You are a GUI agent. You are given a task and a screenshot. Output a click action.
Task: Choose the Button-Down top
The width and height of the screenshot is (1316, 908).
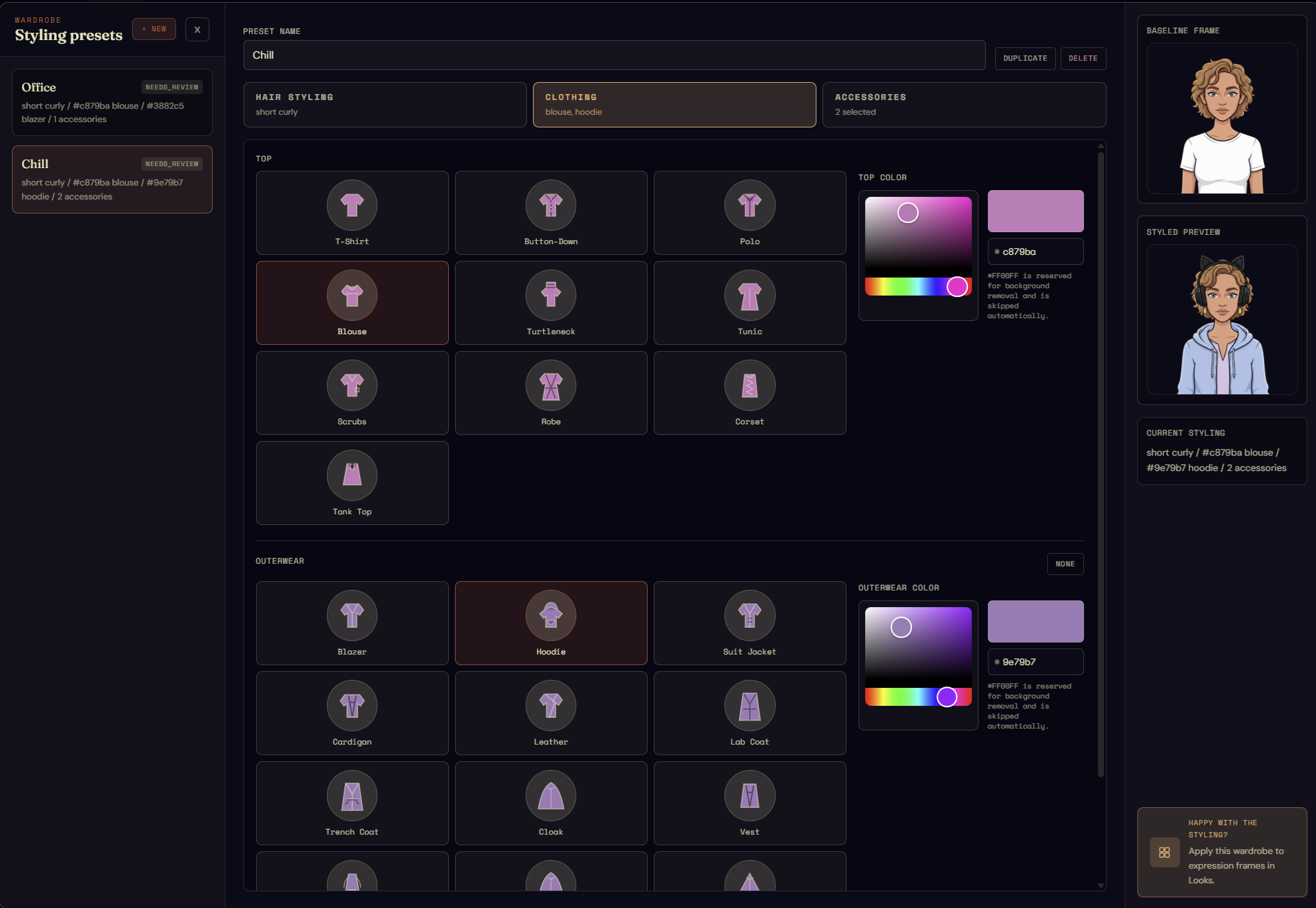click(551, 213)
